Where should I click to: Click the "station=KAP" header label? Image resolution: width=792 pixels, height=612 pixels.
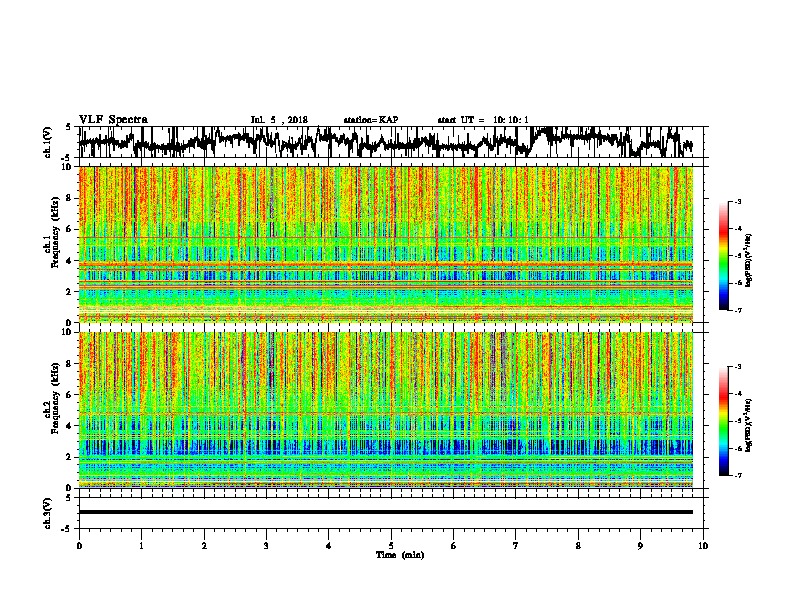tap(371, 120)
